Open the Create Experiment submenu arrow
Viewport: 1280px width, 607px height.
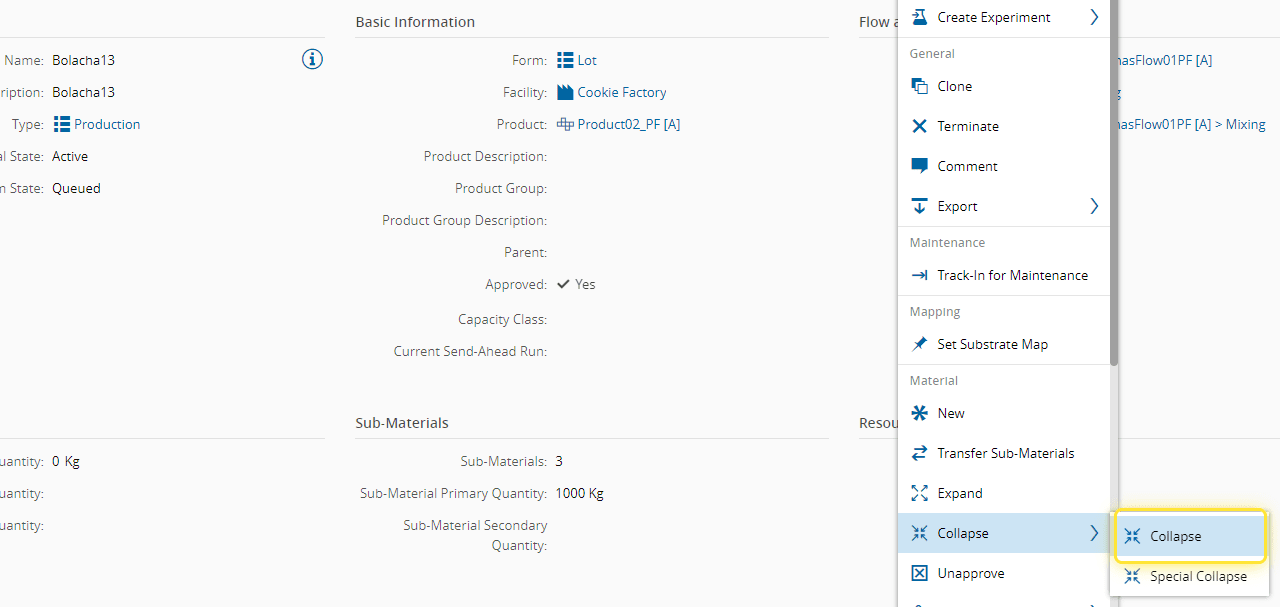(1094, 17)
